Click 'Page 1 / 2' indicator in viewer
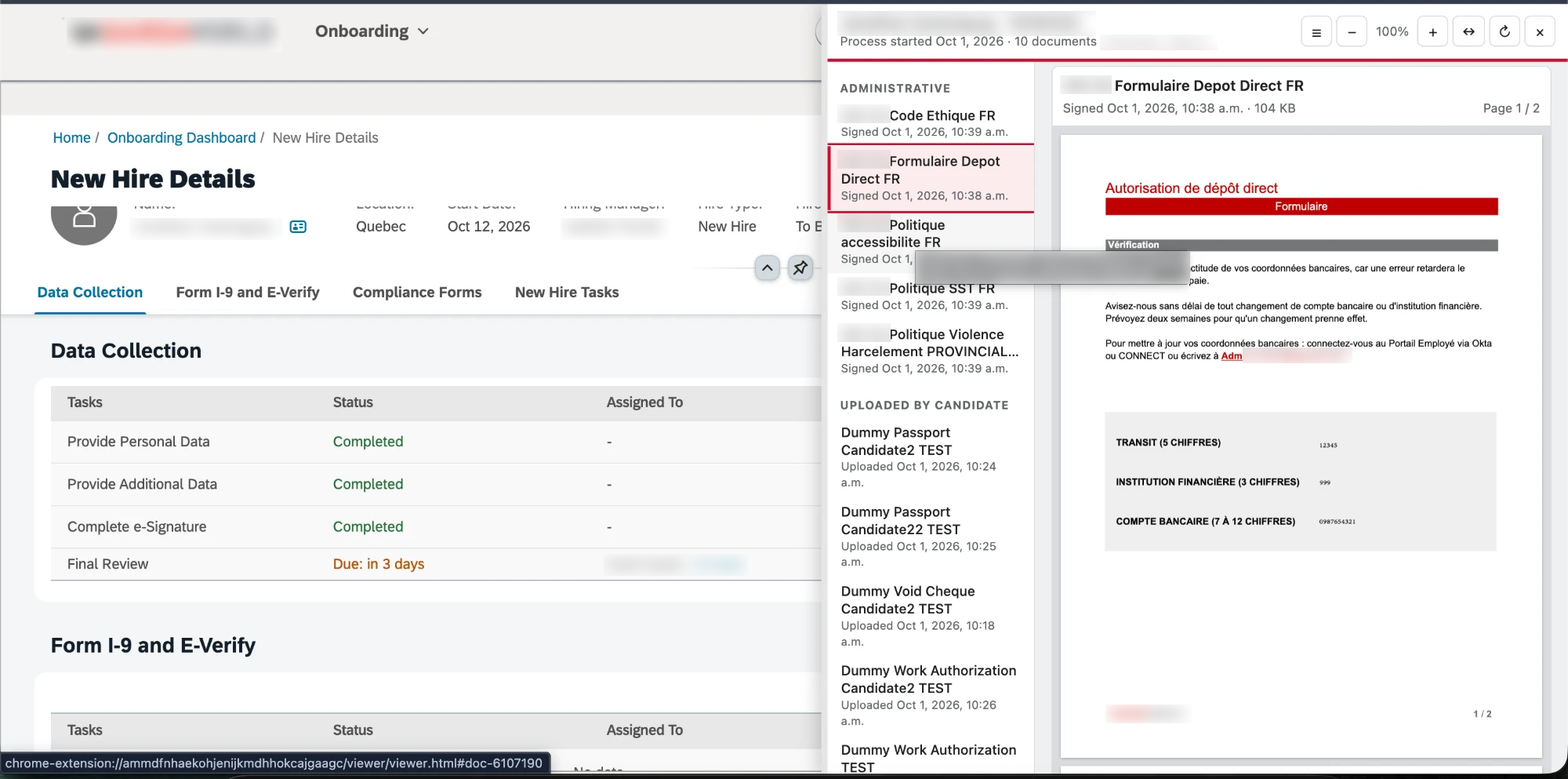This screenshot has height=779, width=1568. point(1511,109)
